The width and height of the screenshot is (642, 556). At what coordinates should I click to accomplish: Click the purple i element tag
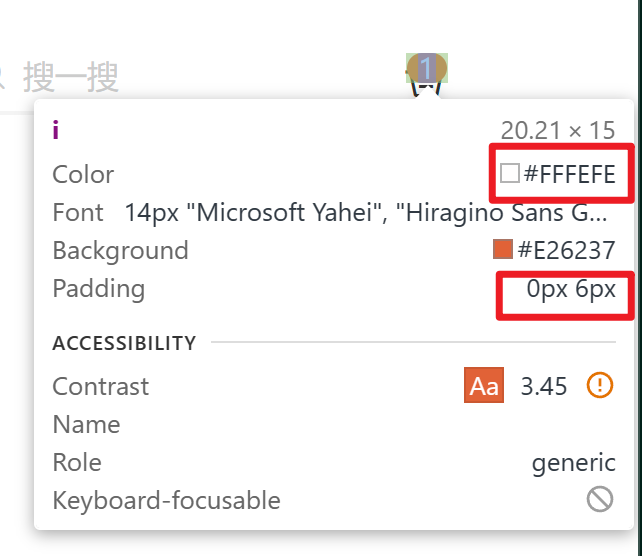tap(56, 129)
